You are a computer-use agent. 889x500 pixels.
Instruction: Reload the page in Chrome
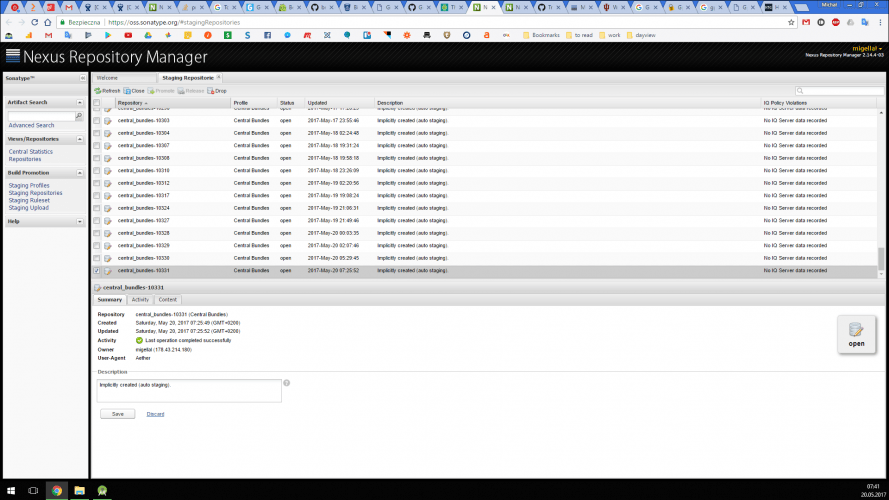coord(35,22)
